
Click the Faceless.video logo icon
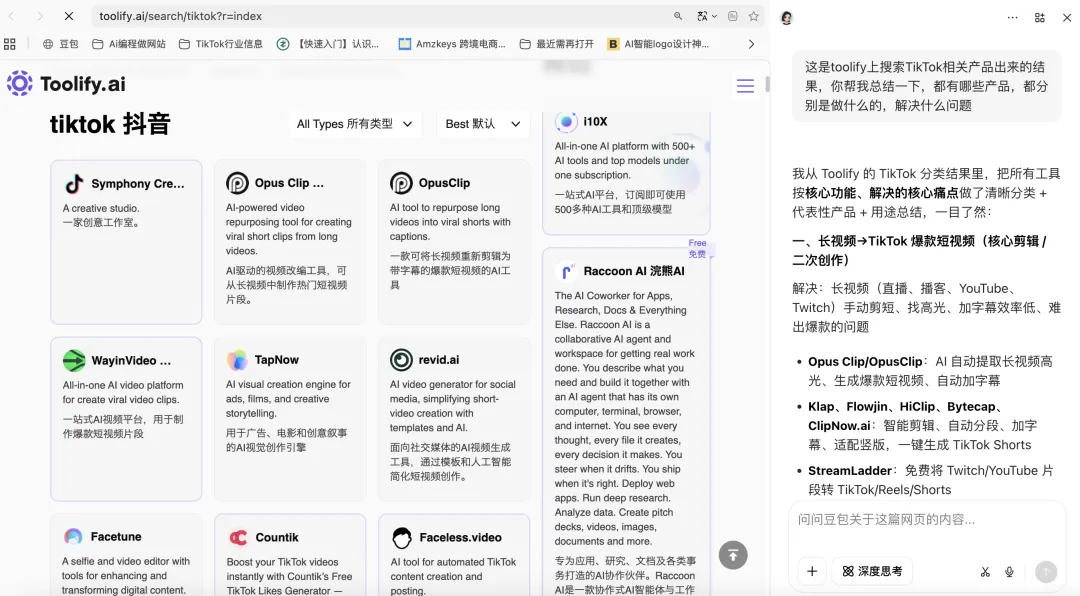[402, 537]
